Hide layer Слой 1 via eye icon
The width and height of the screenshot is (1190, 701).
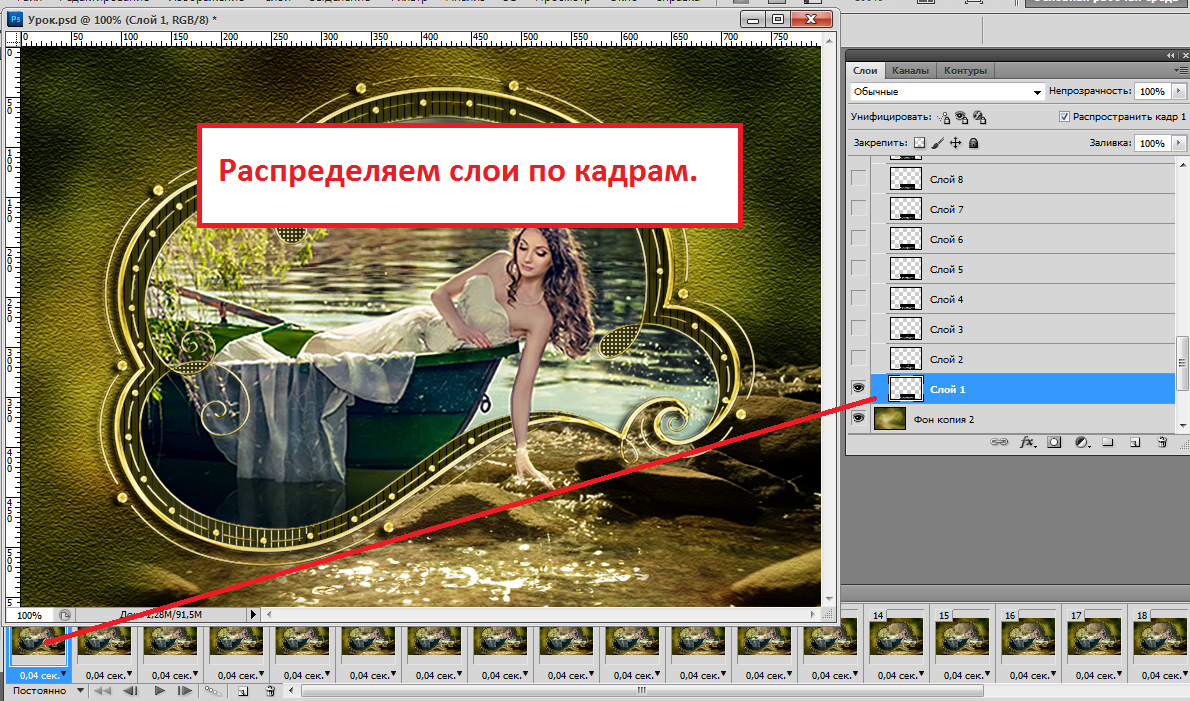(858, 388)
